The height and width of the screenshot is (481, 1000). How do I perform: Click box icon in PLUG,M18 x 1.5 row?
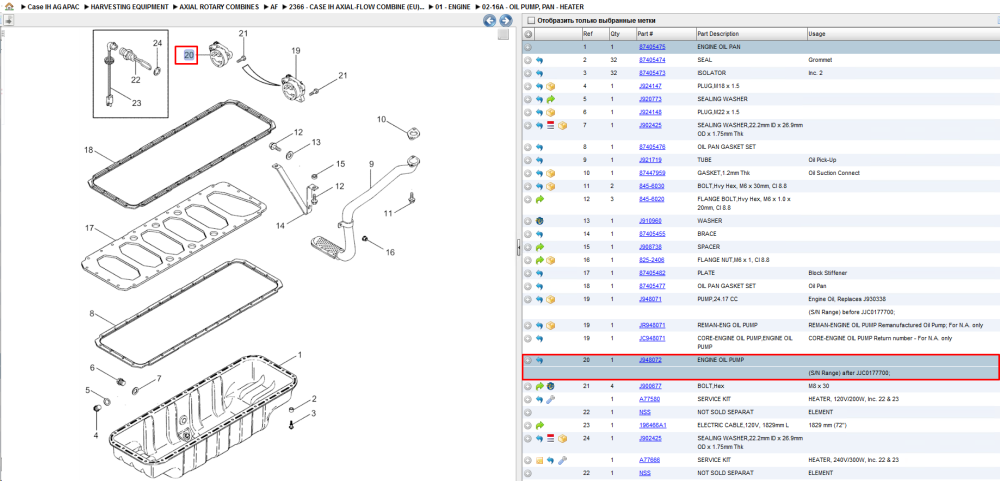551,86
